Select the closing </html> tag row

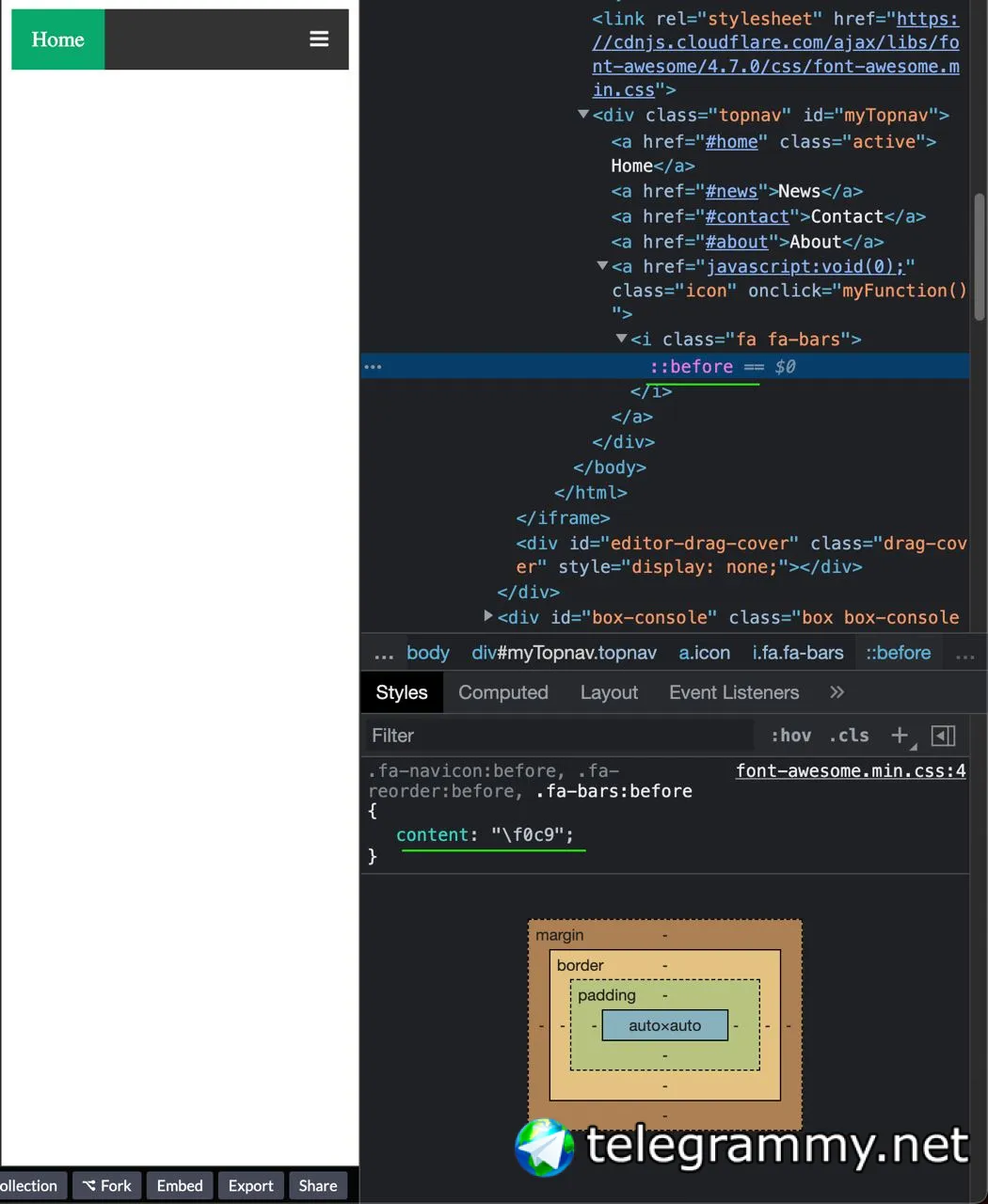[590, 492]
